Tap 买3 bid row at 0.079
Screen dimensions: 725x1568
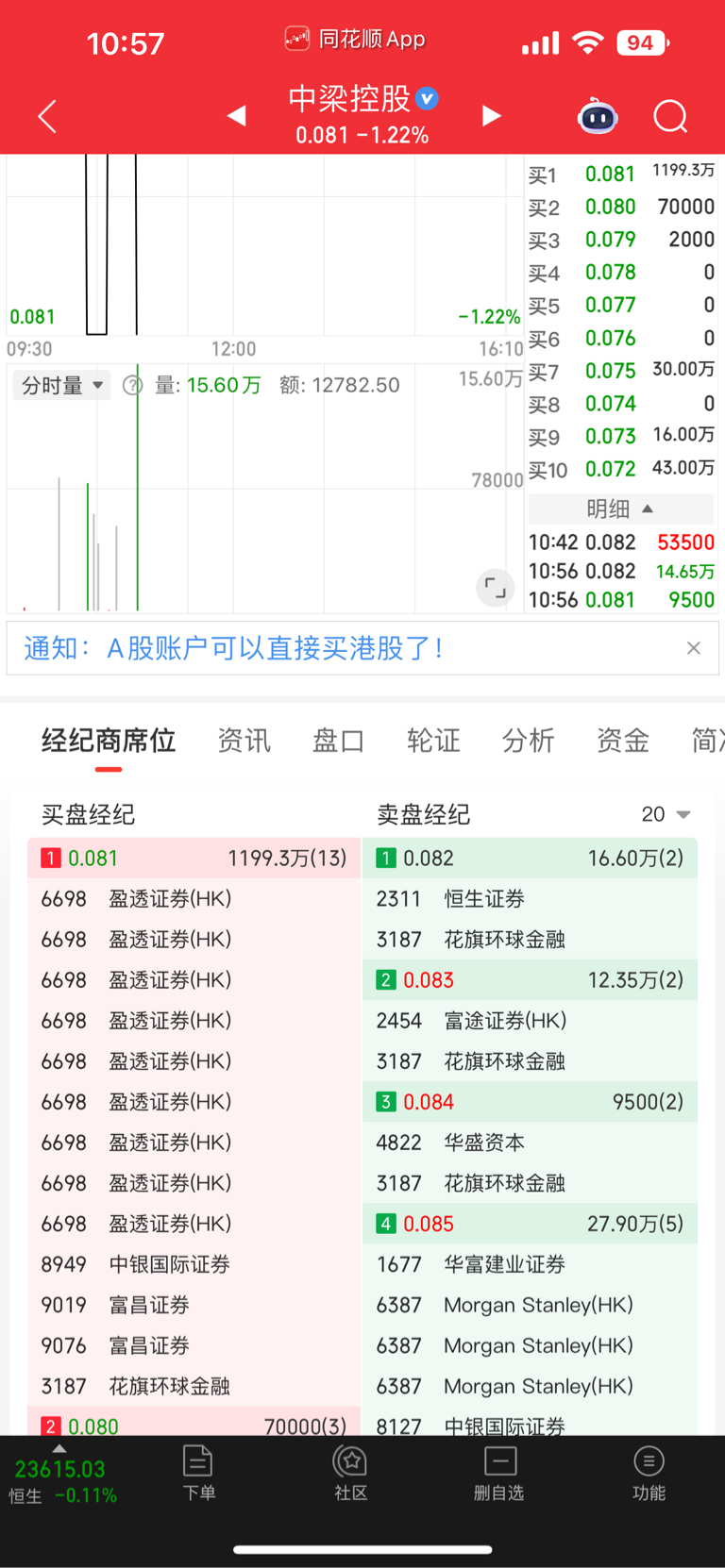pos(620,240)
